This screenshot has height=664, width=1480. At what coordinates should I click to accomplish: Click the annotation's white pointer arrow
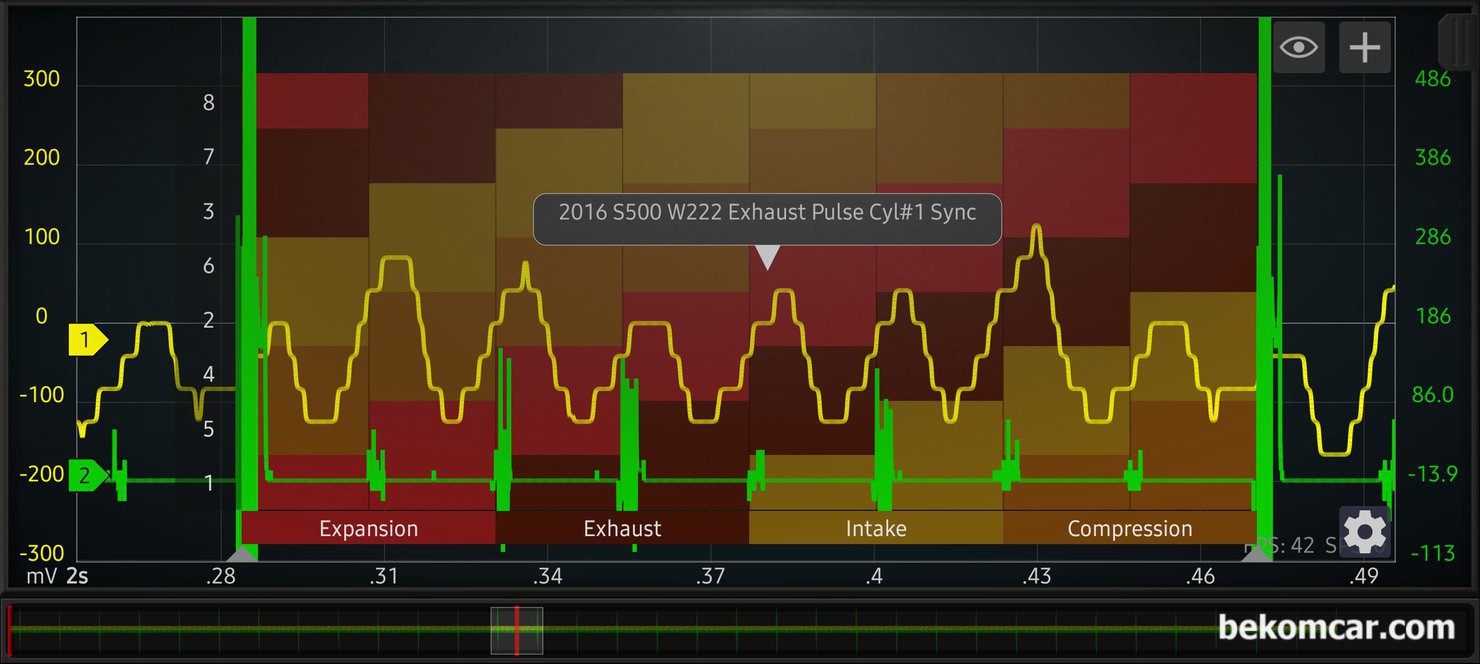coord(767,258)
